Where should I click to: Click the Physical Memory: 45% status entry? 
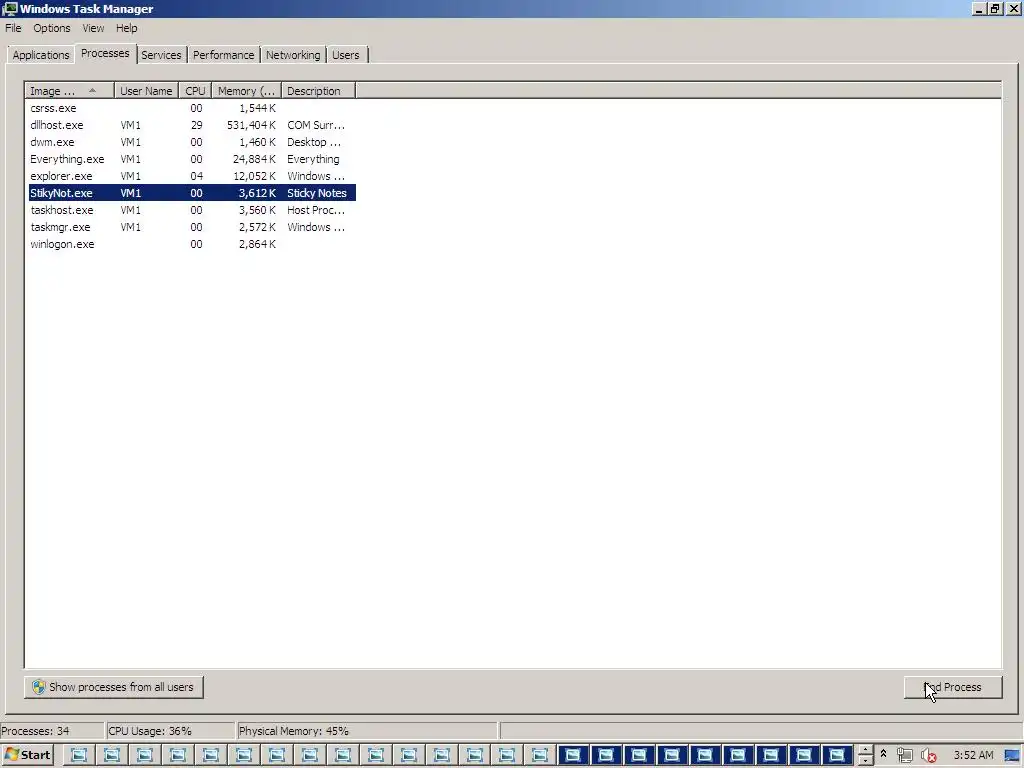pos(367,731)
